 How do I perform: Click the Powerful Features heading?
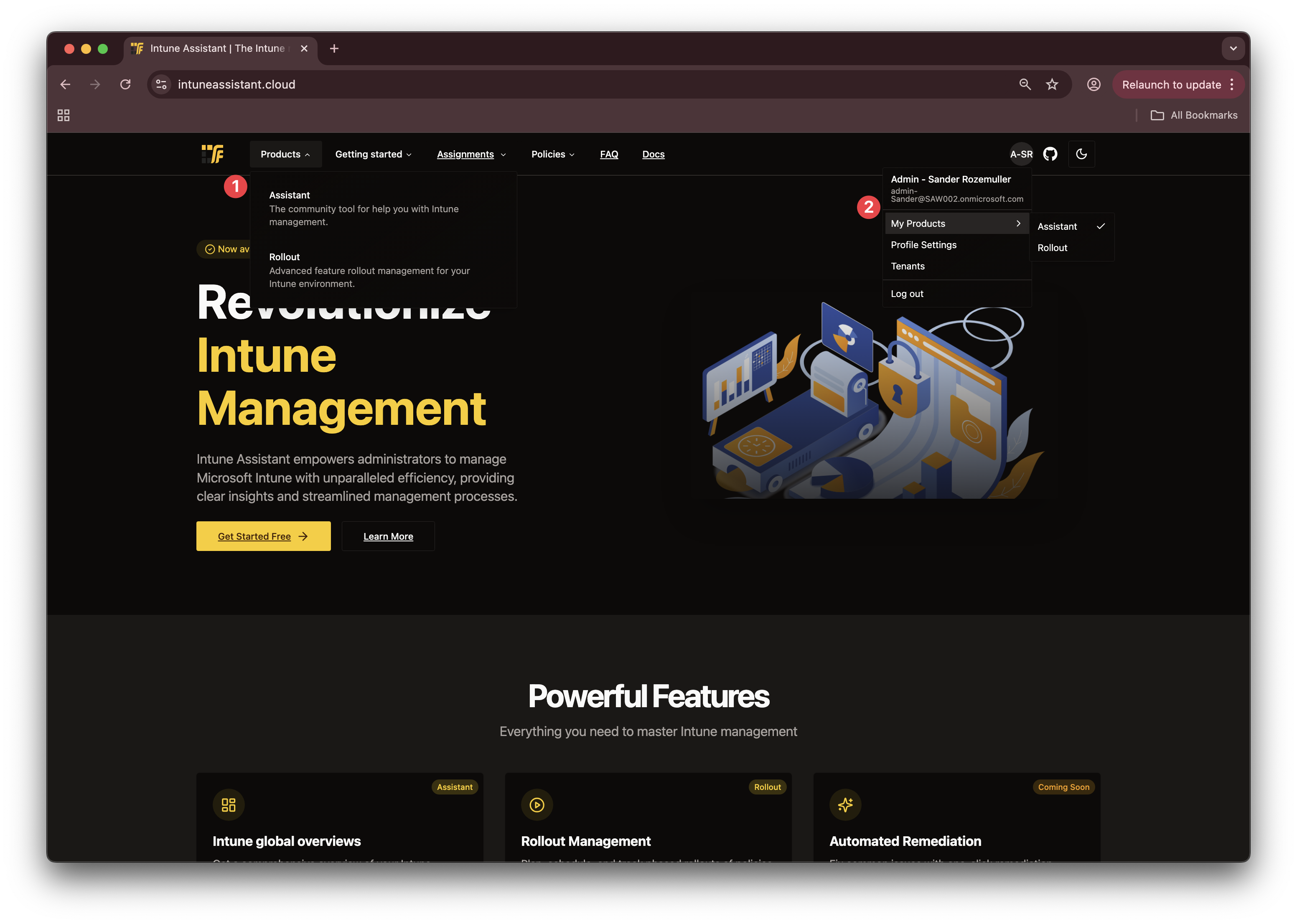pos(648,696)
